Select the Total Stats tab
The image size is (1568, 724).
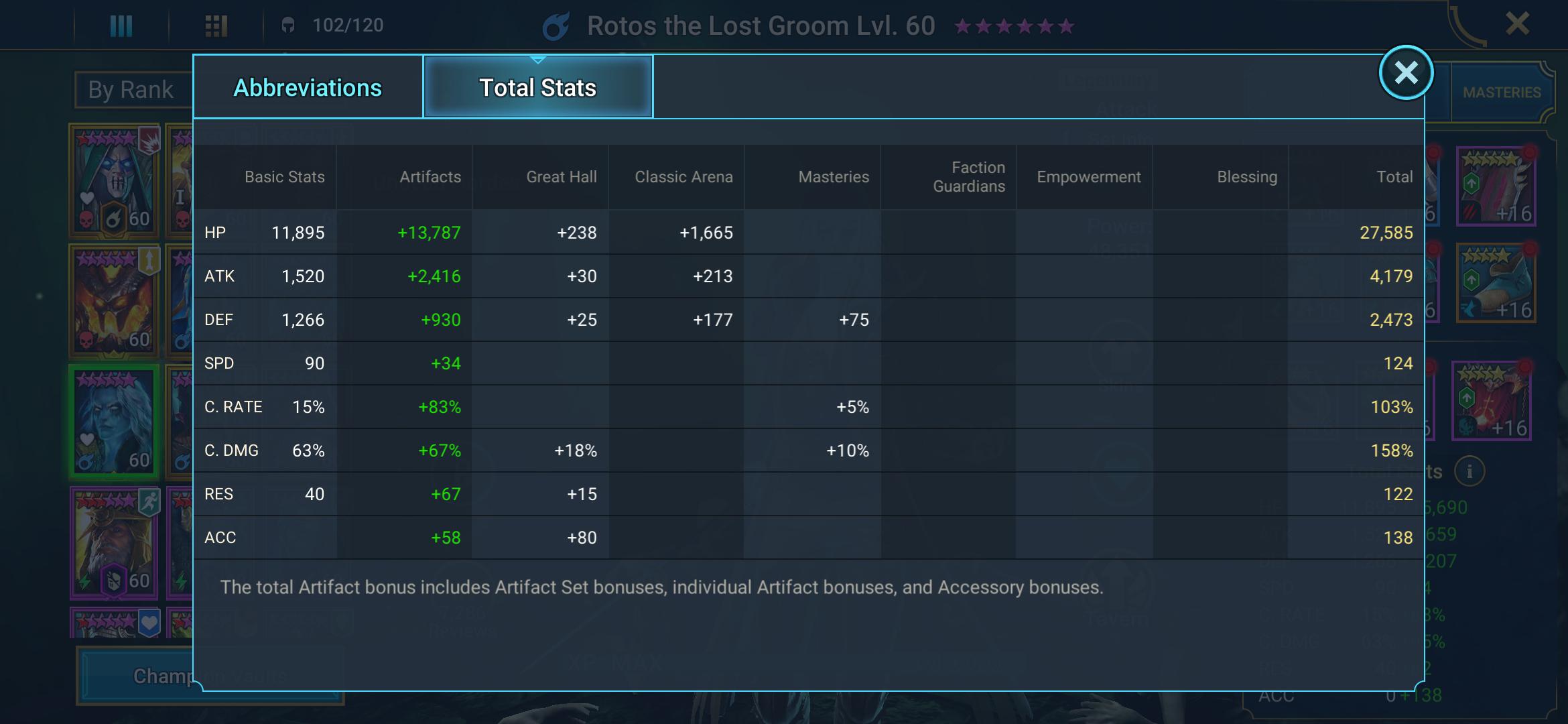point(537,86)
